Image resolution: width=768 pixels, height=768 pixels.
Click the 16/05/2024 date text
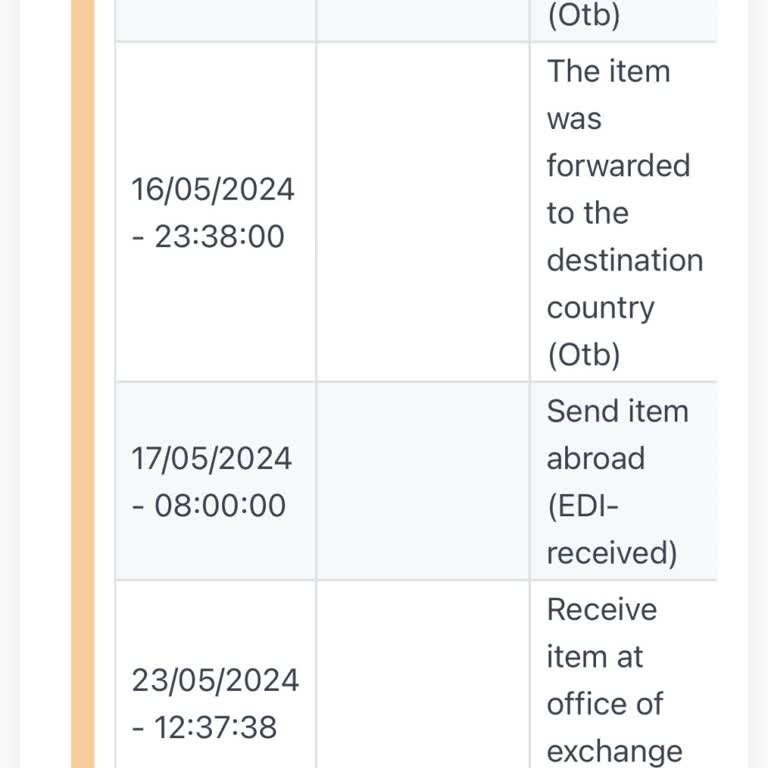[213, 189]
